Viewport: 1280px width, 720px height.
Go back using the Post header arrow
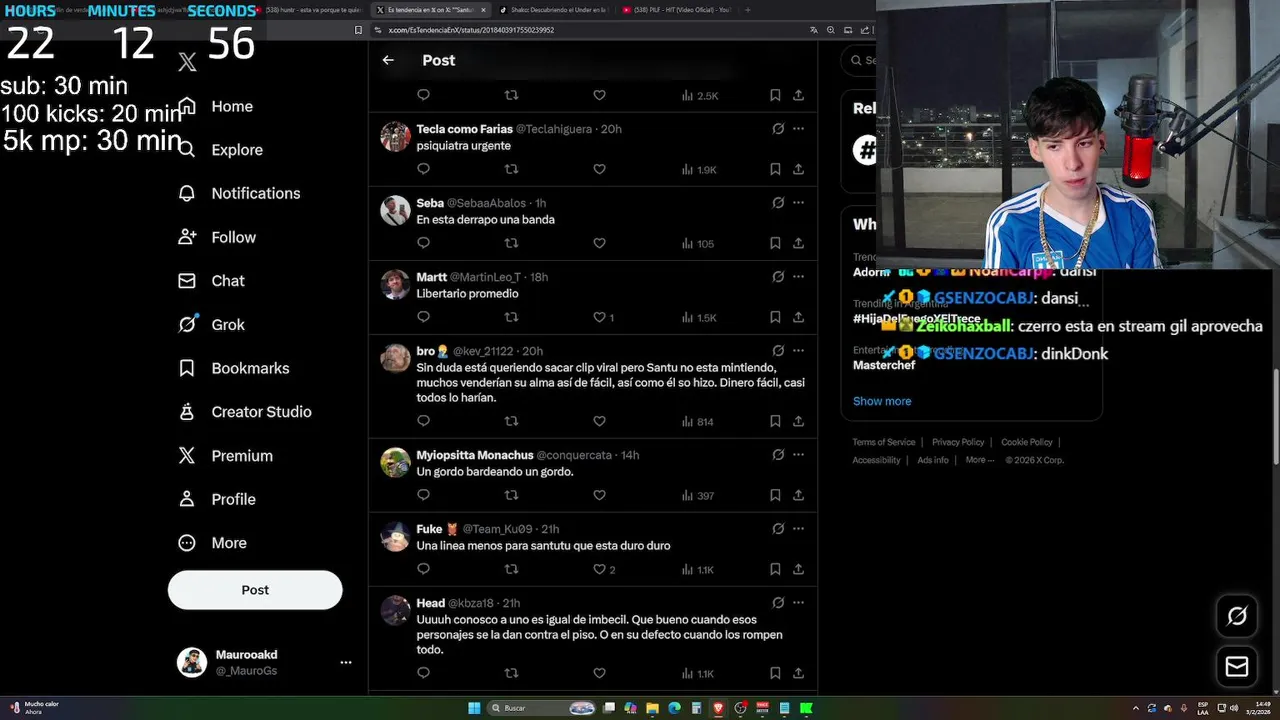388,60
